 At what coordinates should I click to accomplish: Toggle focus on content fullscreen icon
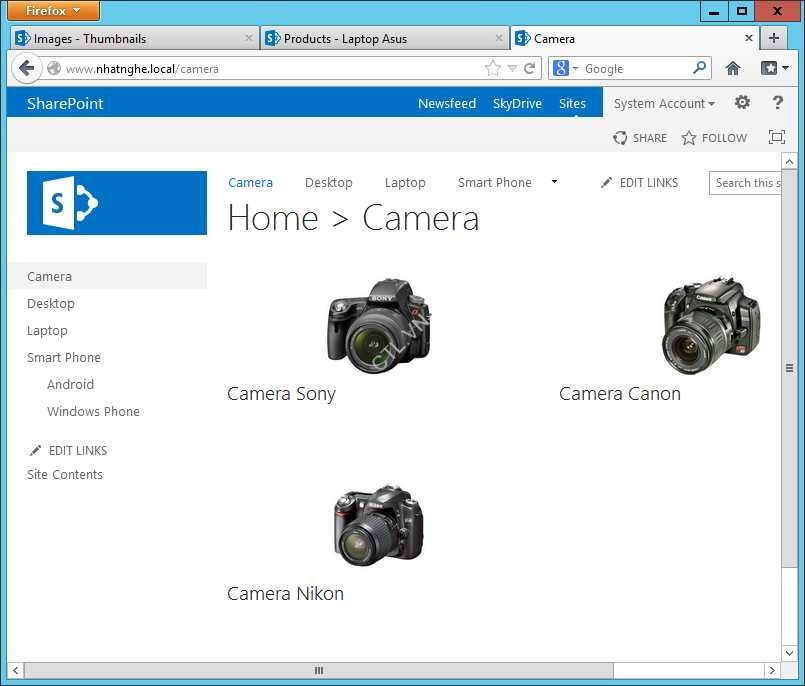click(776, 138)
